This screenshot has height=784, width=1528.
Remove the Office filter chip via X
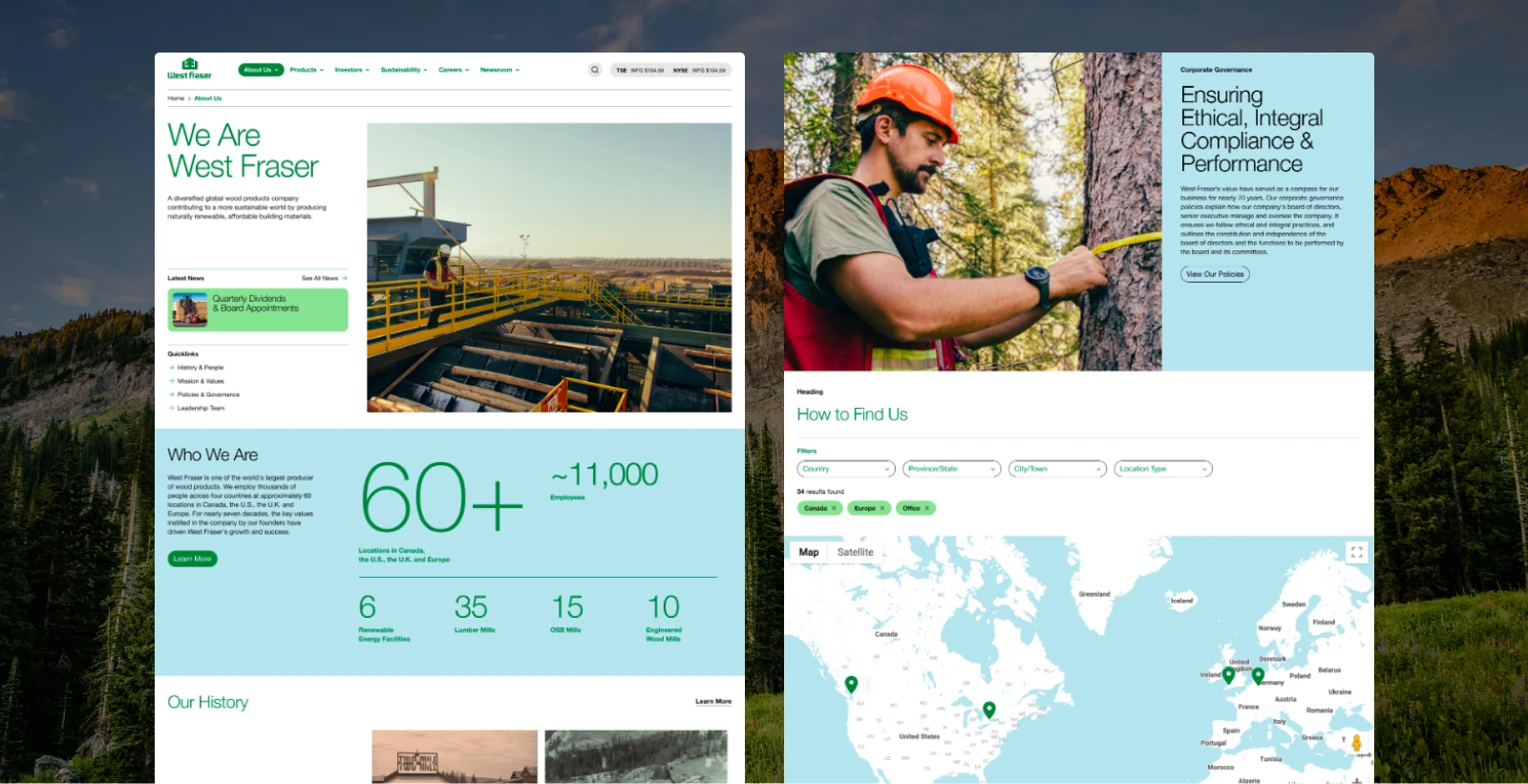pos(926,508)
